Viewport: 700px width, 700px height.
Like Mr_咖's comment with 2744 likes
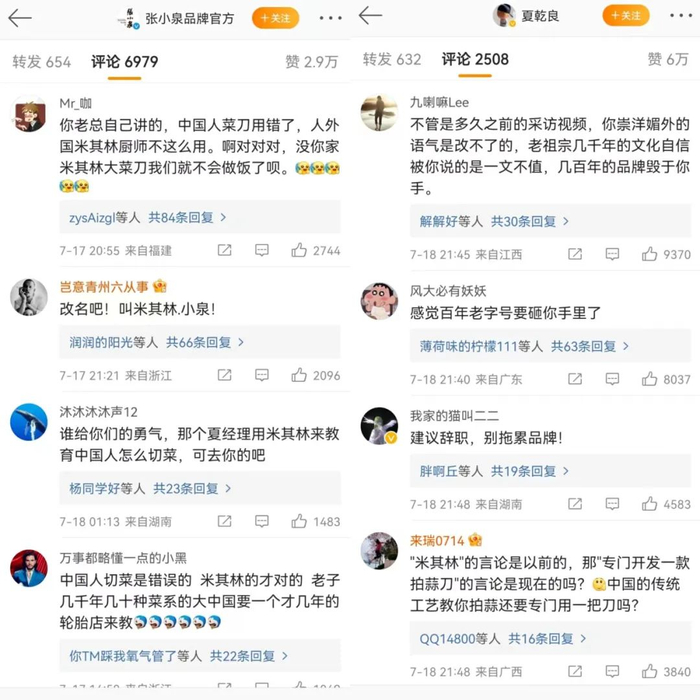click(299, 250)
